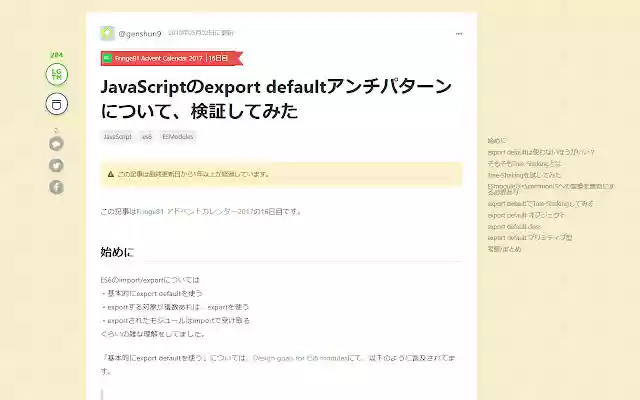Click the article title 'JavaScriptのexport defaultアンチパターン'
The image size is (640, 400).
(x=276, y=99)
